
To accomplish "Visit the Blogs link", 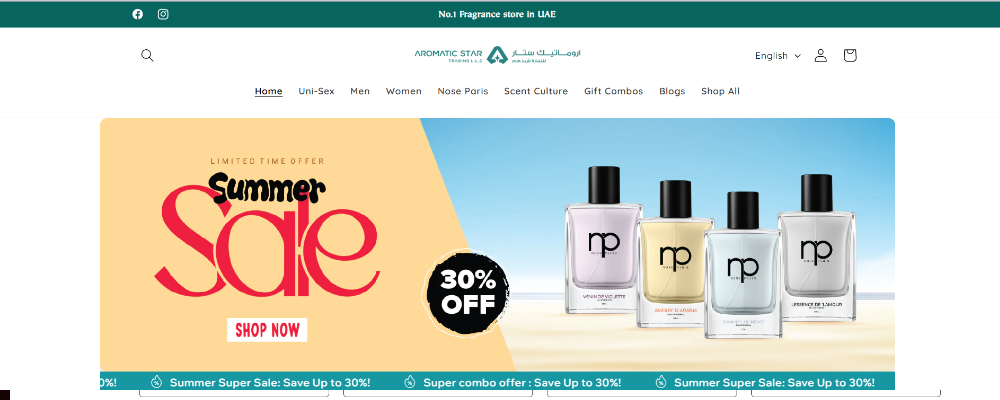I will point(672,91).
